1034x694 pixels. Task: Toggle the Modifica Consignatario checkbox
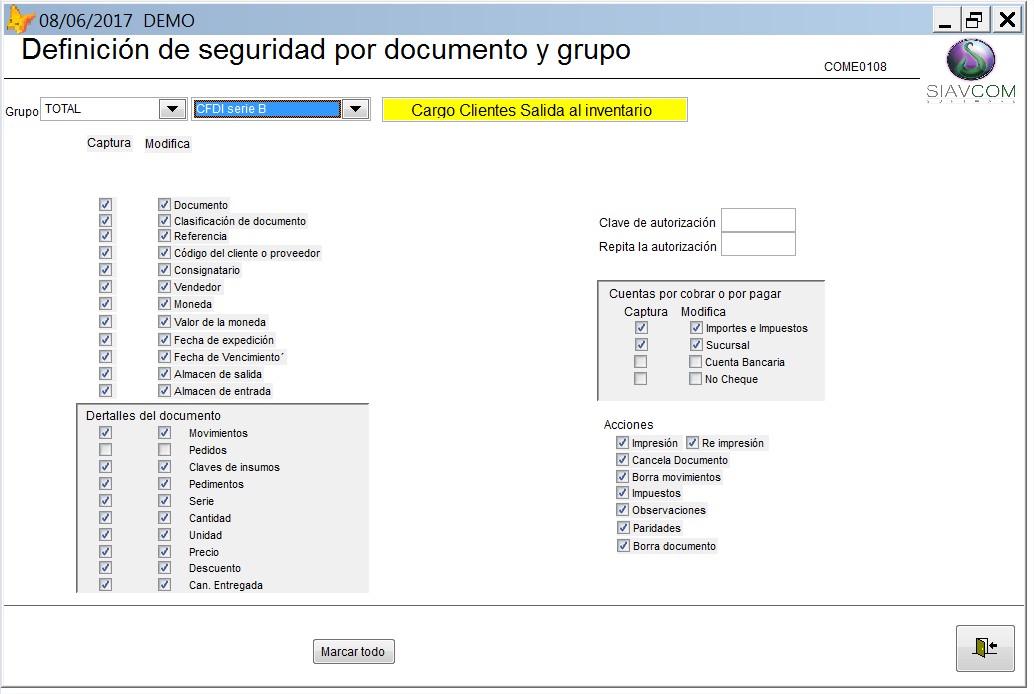click(x=164, y=270)
